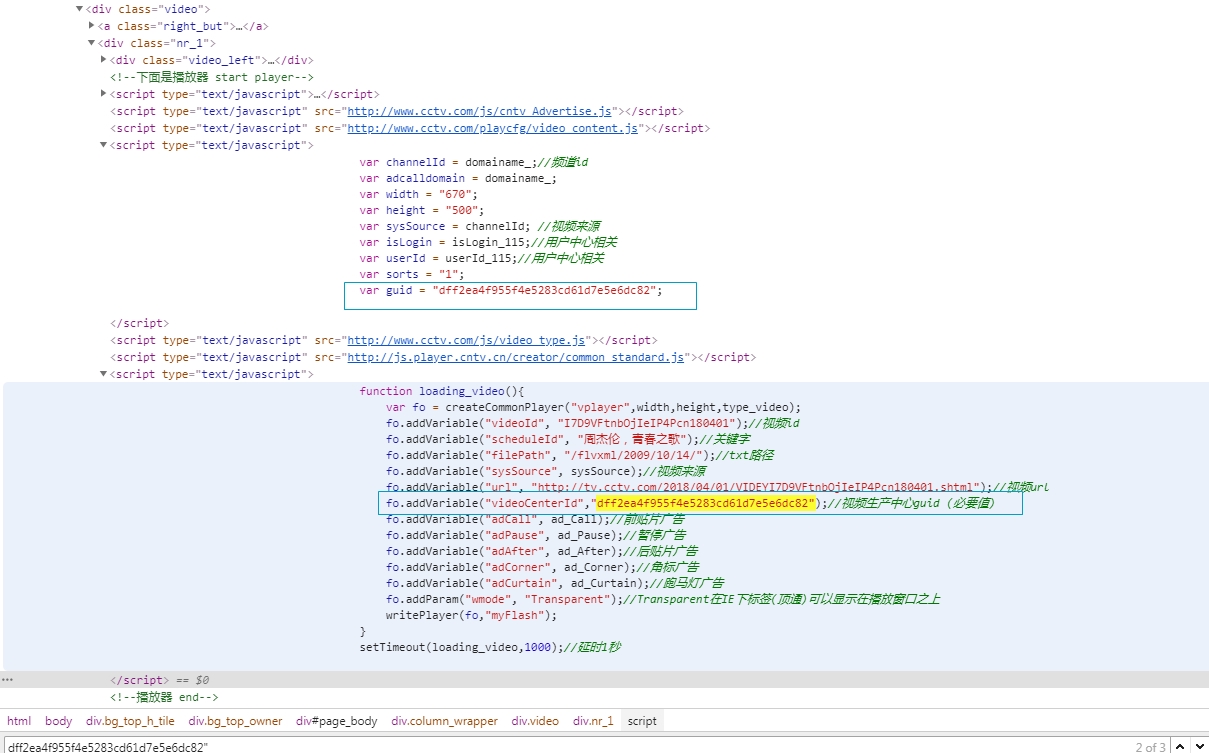
Task: Click the function loading_video(){ line
Action: pyautogui.click(x=442, y=391)
